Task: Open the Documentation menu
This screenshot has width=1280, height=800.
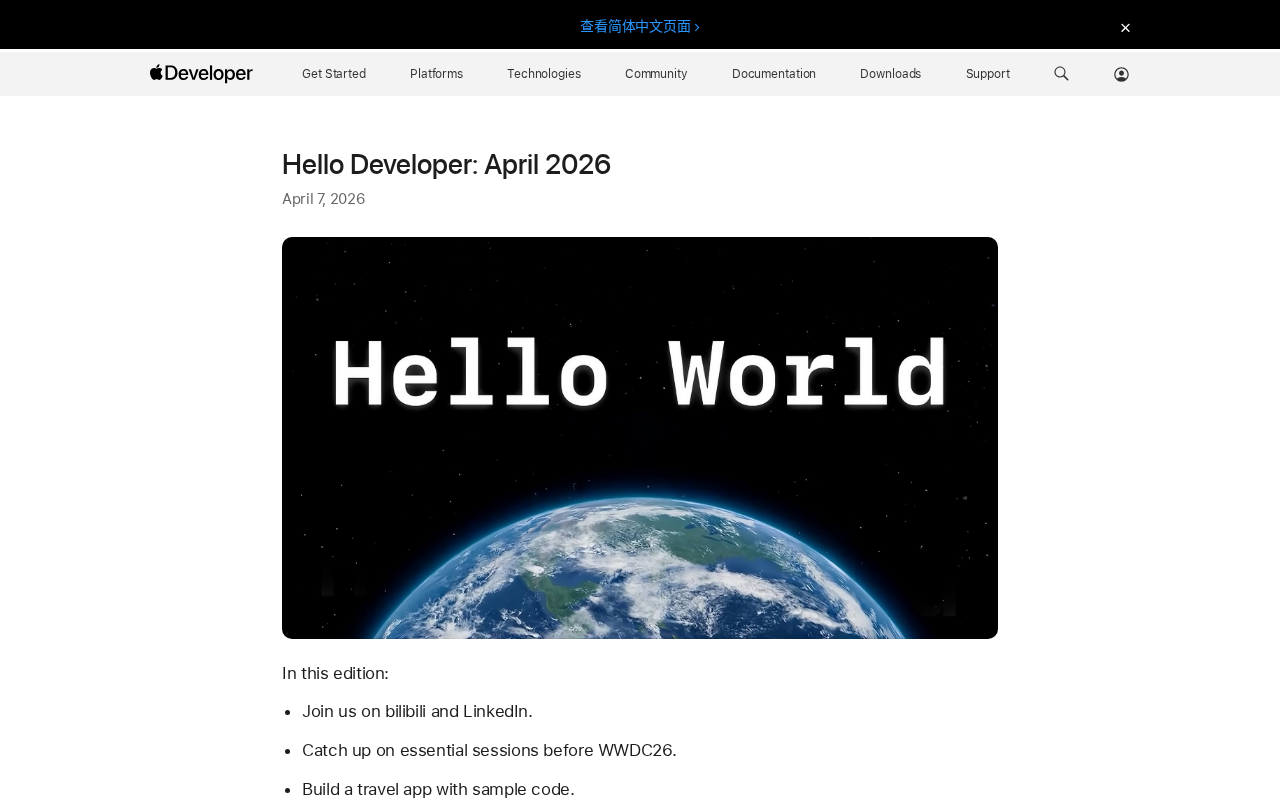Action: coord(774,74)
